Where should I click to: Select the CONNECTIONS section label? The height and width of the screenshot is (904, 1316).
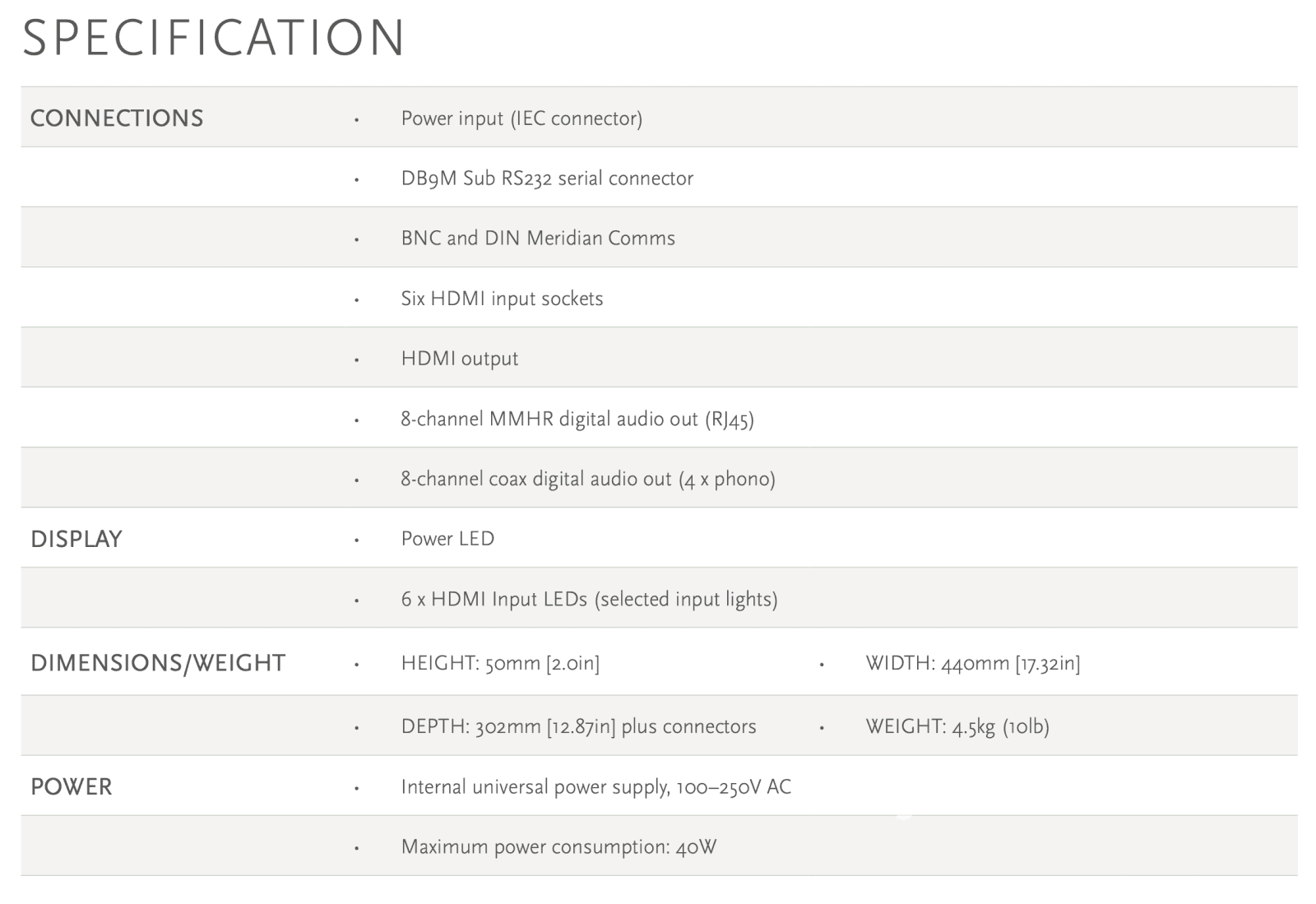(x=117, y=118)
